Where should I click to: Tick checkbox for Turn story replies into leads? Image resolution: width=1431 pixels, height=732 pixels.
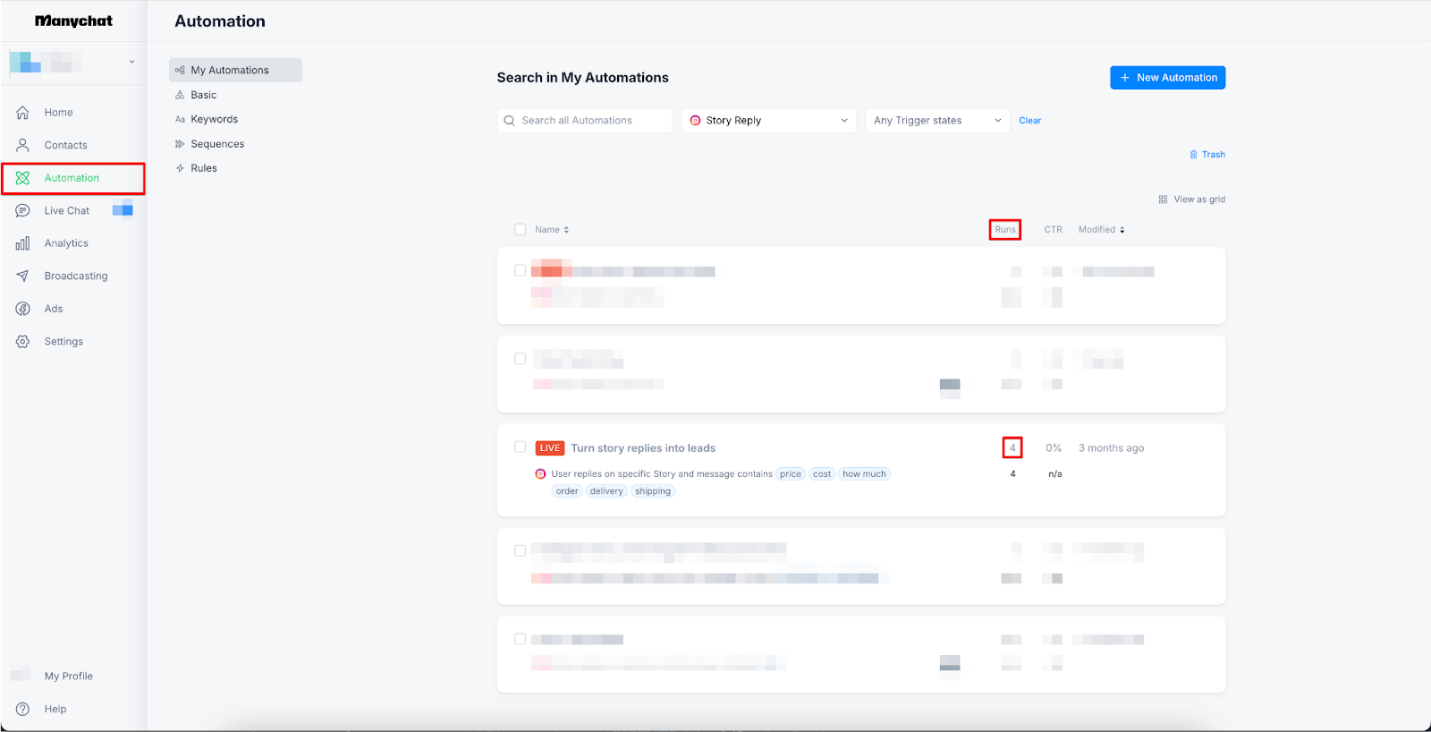[x=520, y=447]
